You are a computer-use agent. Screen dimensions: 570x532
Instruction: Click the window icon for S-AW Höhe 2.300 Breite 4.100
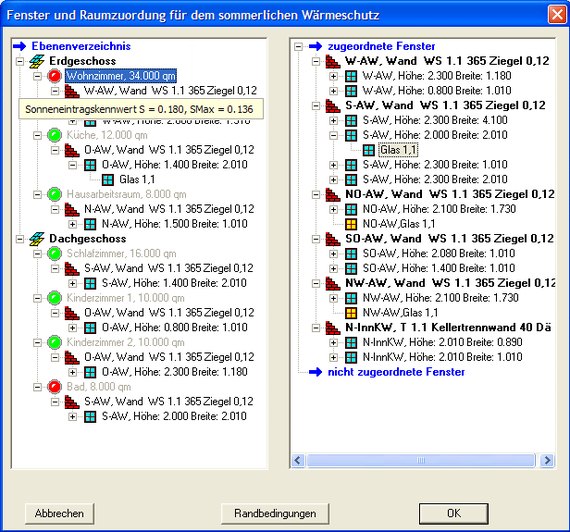(351, 120)
